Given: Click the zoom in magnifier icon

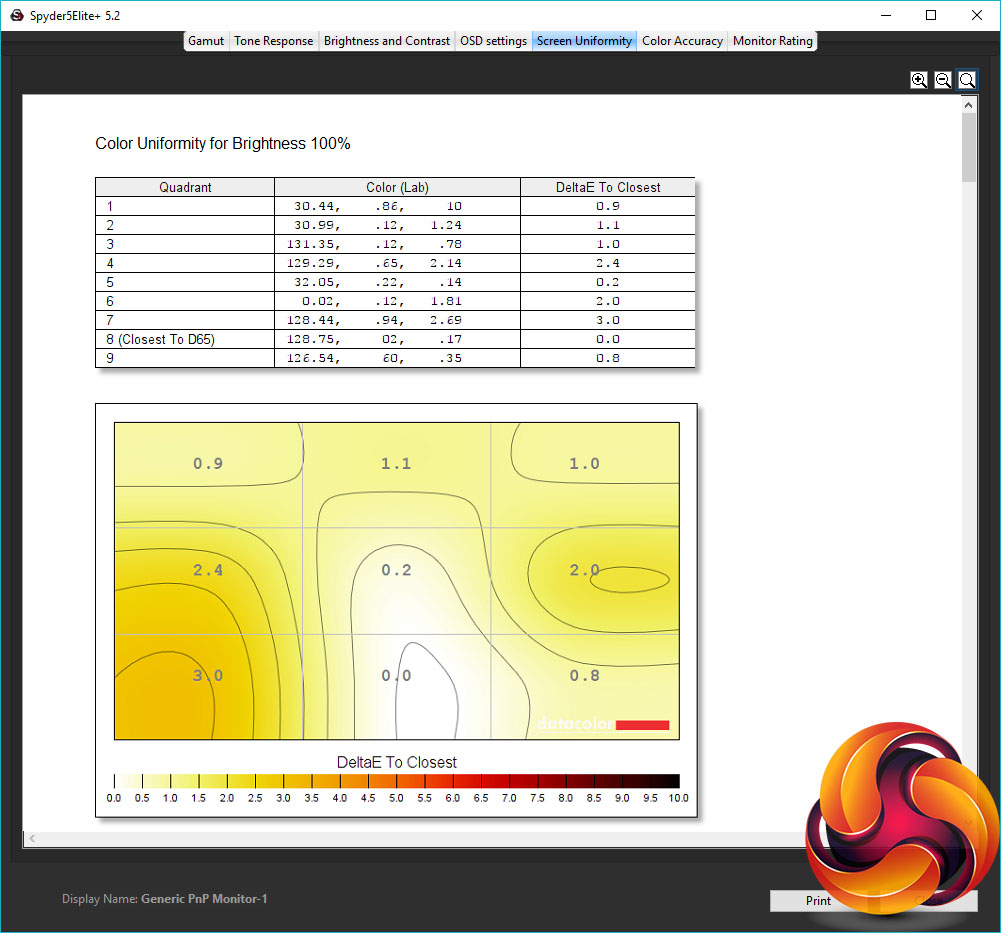Looking at the screenshot, I should (919, 80).
